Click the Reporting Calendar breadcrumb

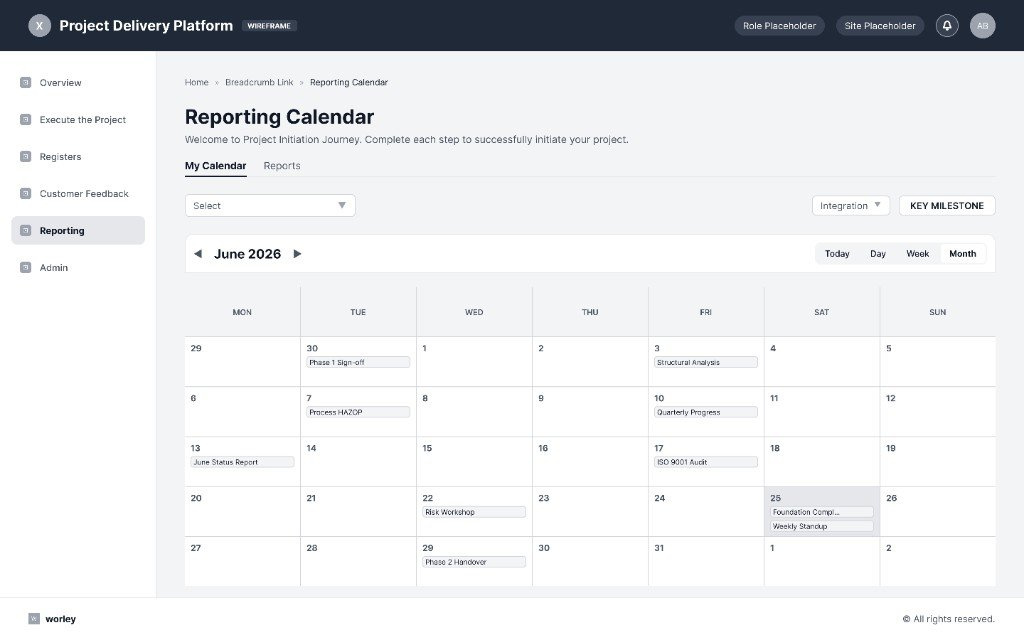(x=349, y=82)
